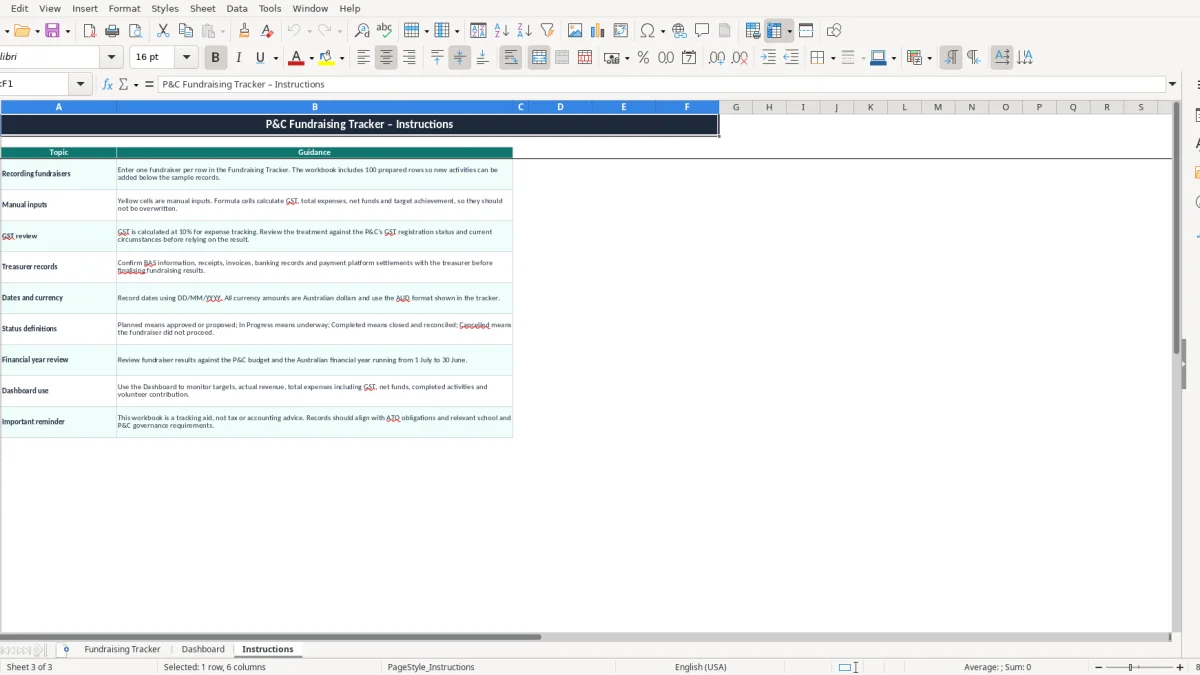Viewport: 1200px width, 675px height.
Task: Click the Split Window icon
Action: [806, 31]
